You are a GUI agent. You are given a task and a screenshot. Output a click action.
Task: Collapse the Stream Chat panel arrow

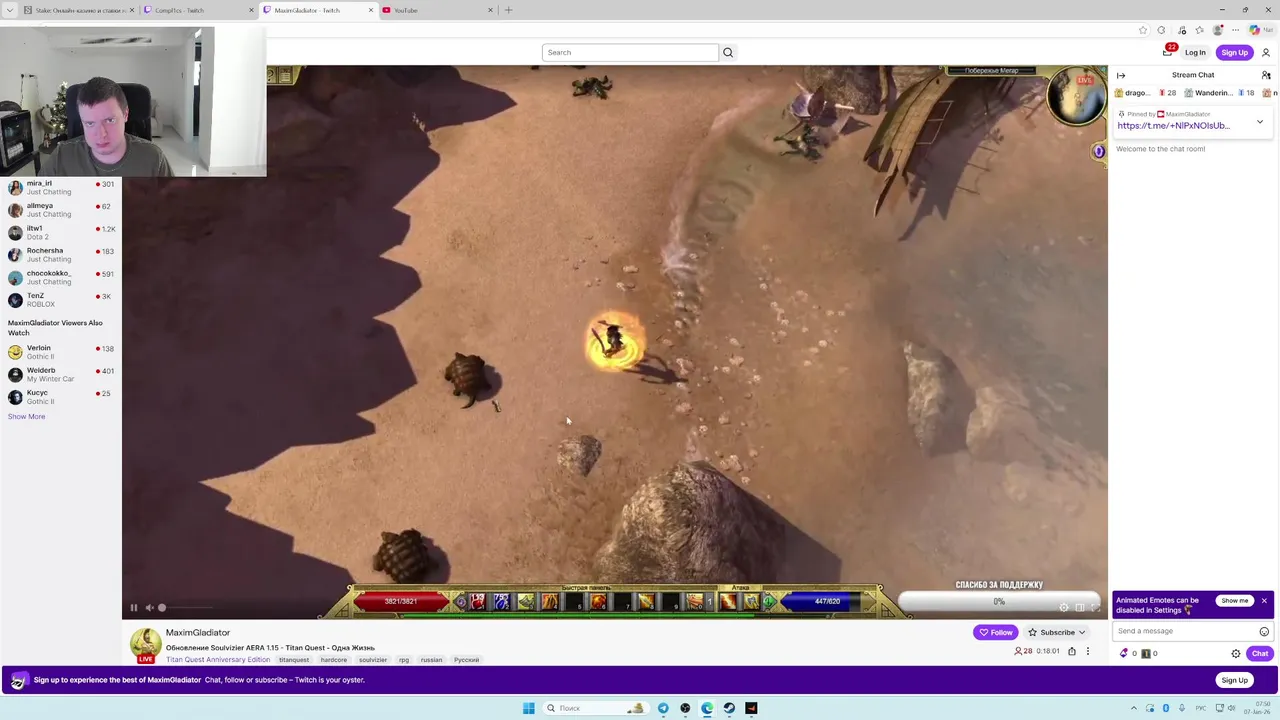point(1121,75)
